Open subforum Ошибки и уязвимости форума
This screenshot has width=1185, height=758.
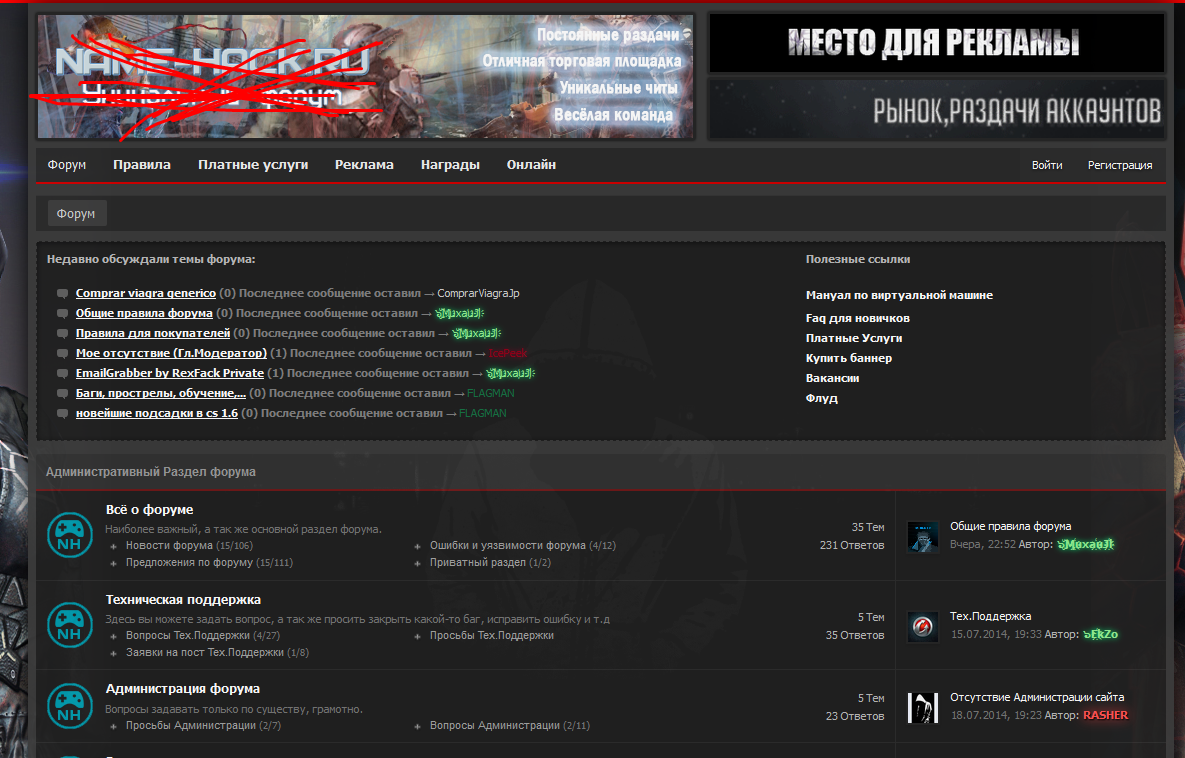pos(508,546)
